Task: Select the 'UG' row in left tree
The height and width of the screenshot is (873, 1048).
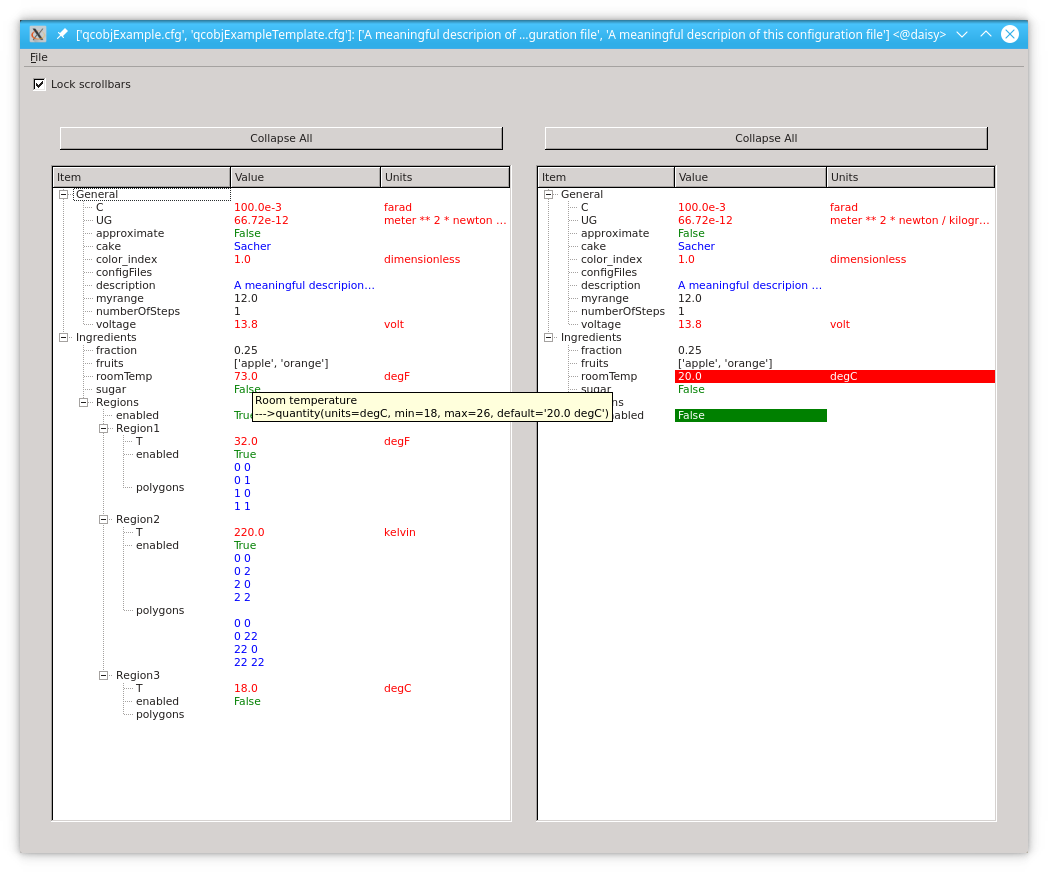Action: point(104,221)
